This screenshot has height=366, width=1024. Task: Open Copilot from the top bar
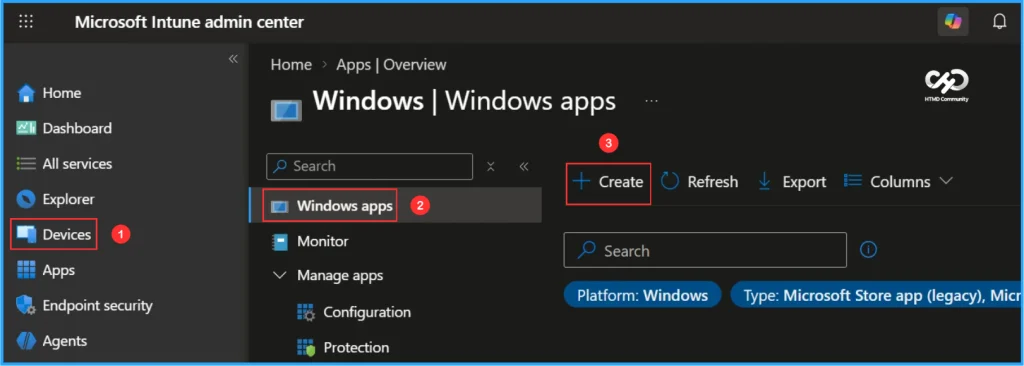953,22
